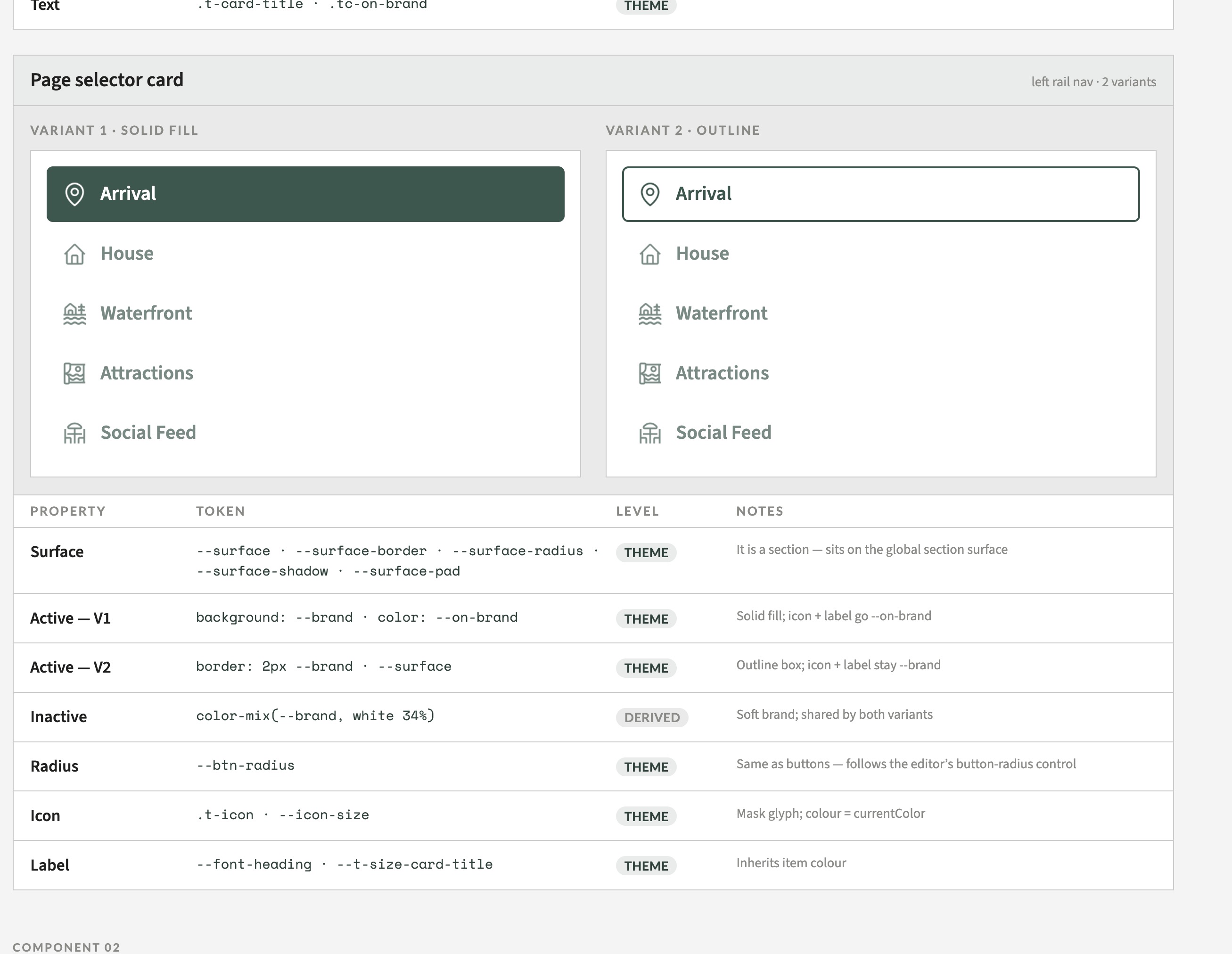Screen dimensions: 1232x954
Task: Click the 'Soft brand; shared by both variants' note
Action: pos(834,715)
